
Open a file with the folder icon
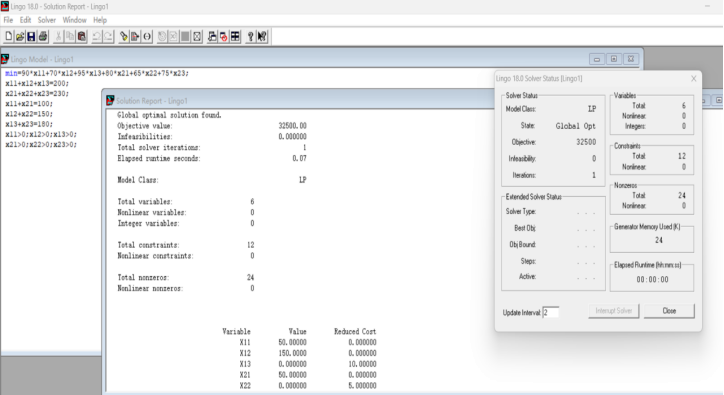[x=20, y=36]
